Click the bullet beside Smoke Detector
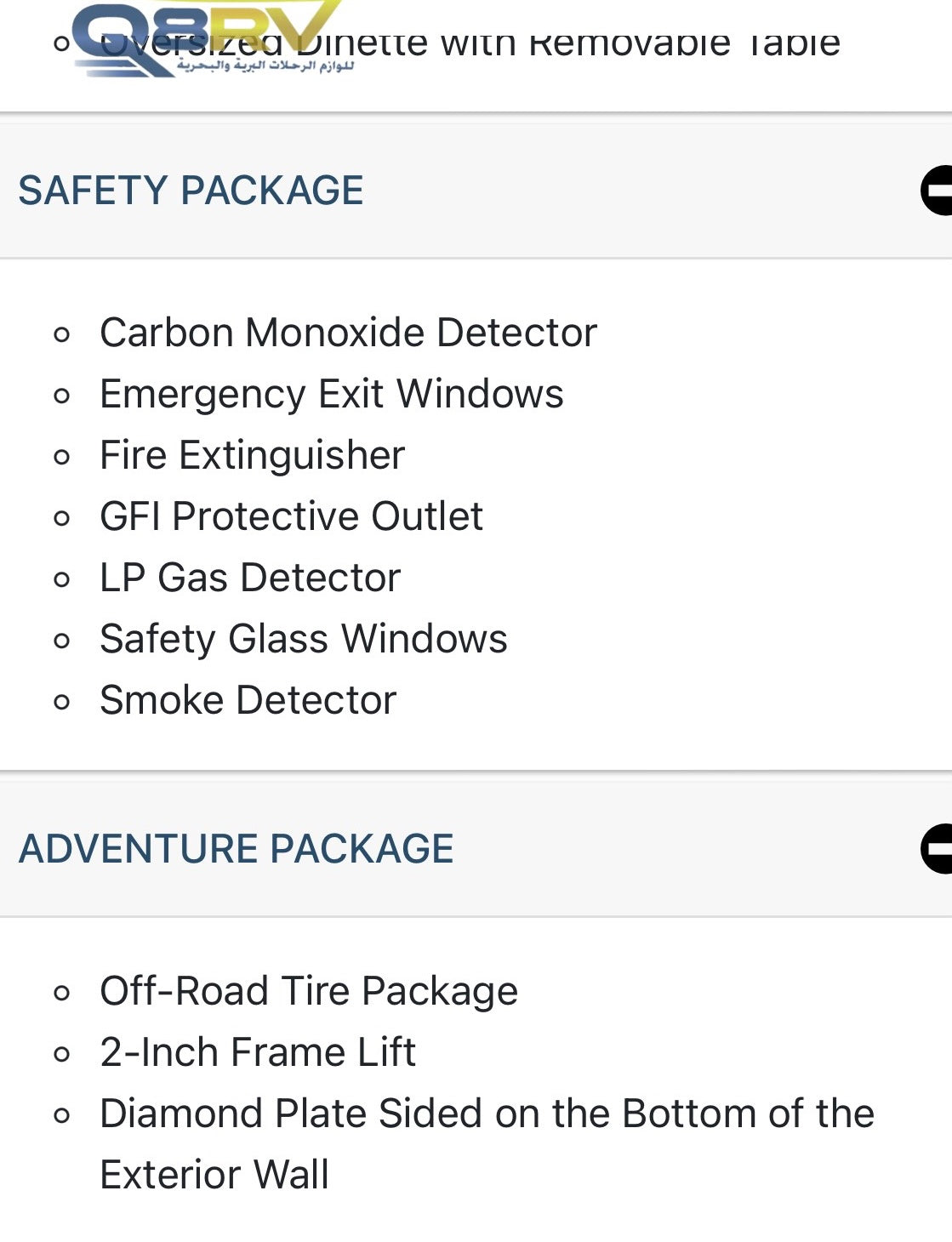The height and width of the screenshot is (1242, 952). [61, 702]
